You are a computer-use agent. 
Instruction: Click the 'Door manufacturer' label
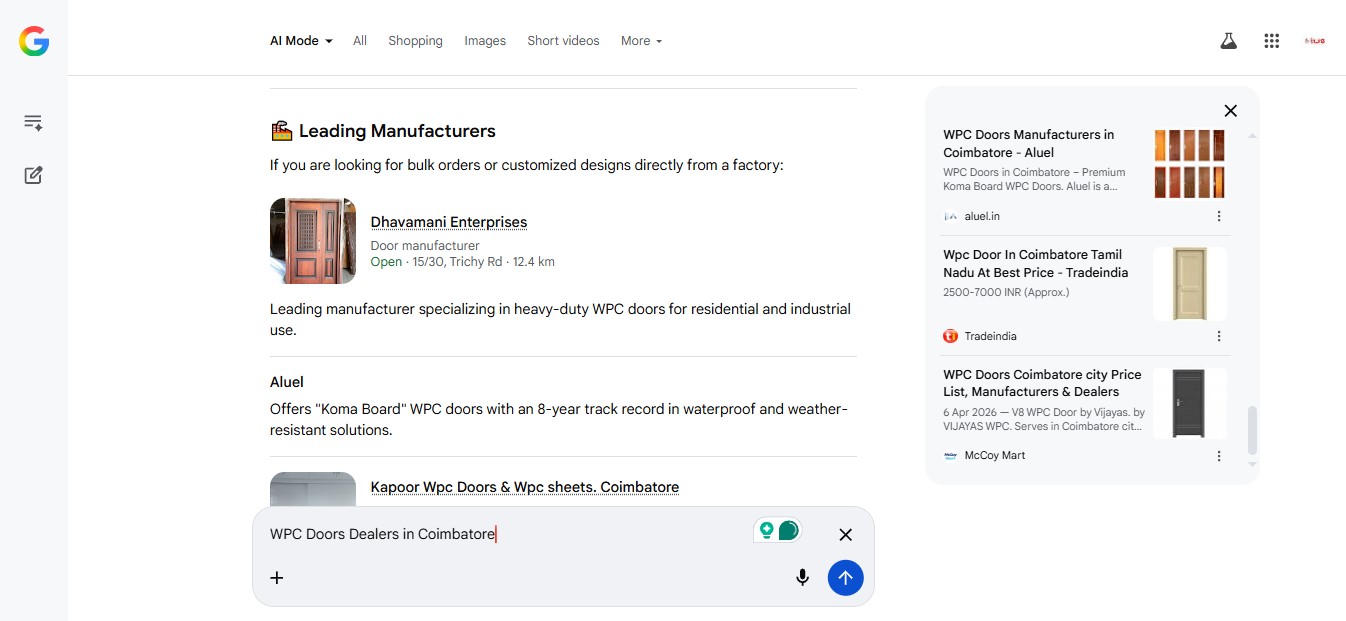click(x=425, y=245)
